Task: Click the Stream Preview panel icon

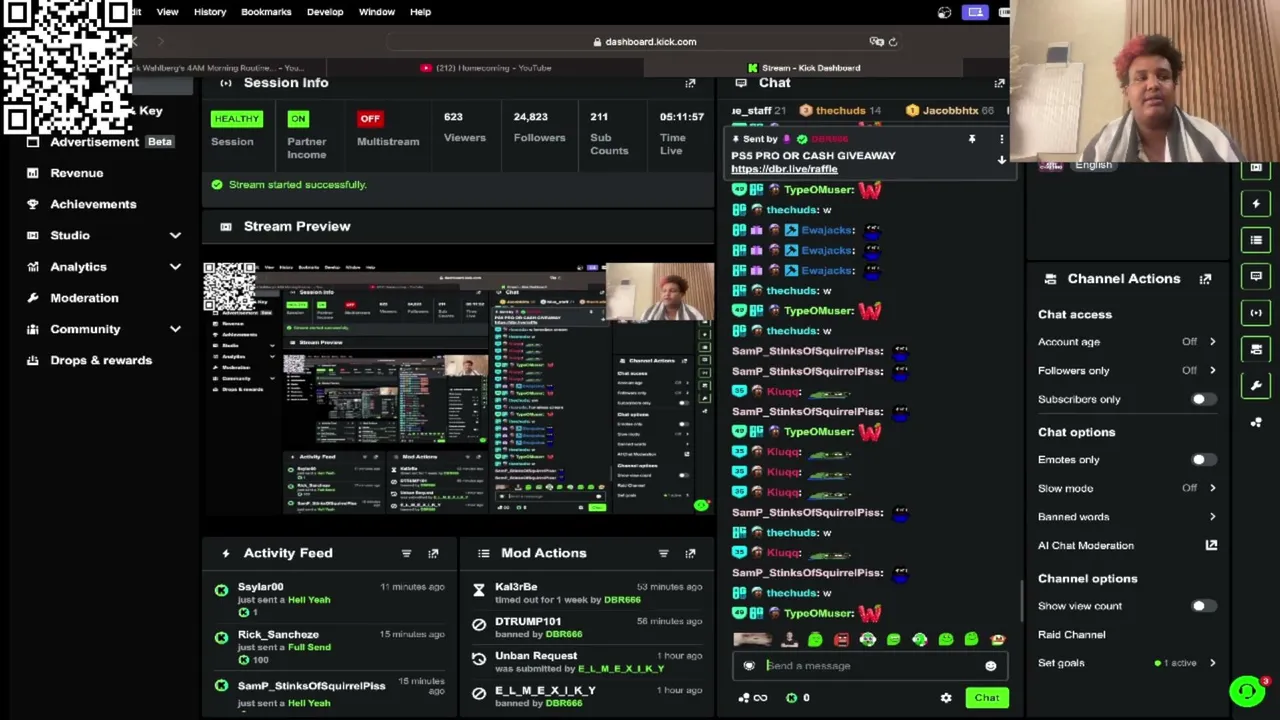Action: pos(225,226)
